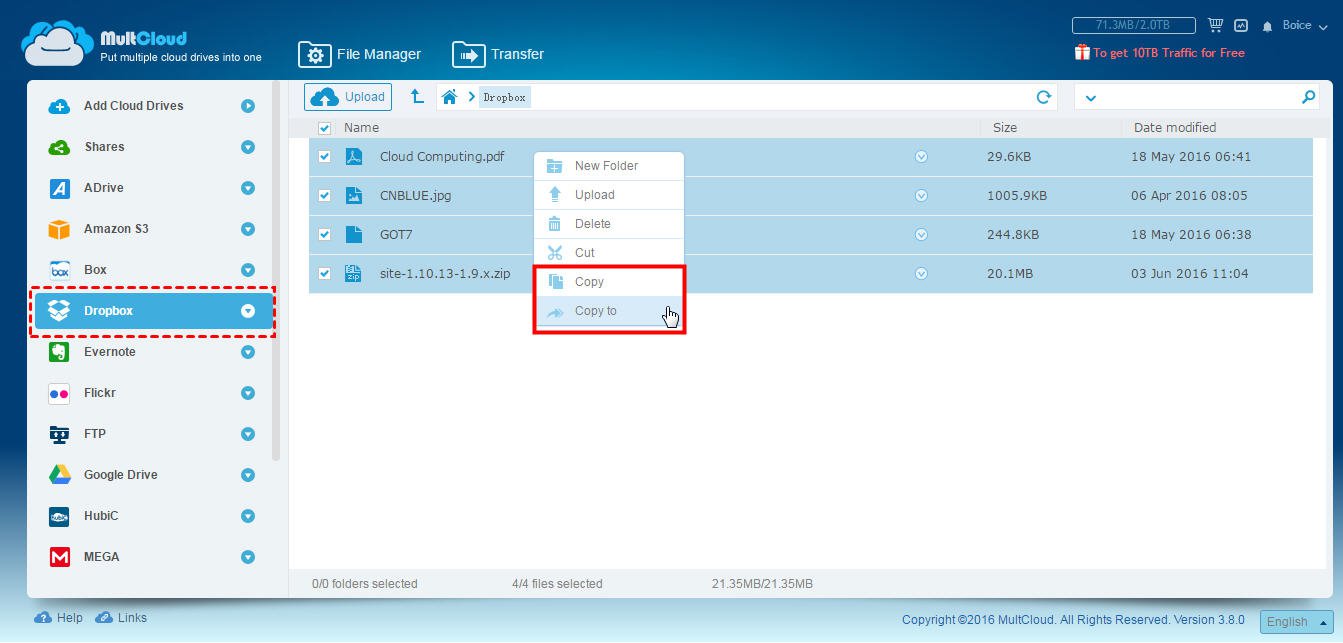This screenshot has width=1343, height=643.
Task: Choose Upload in context menu
Action: (x=609, y=195)
